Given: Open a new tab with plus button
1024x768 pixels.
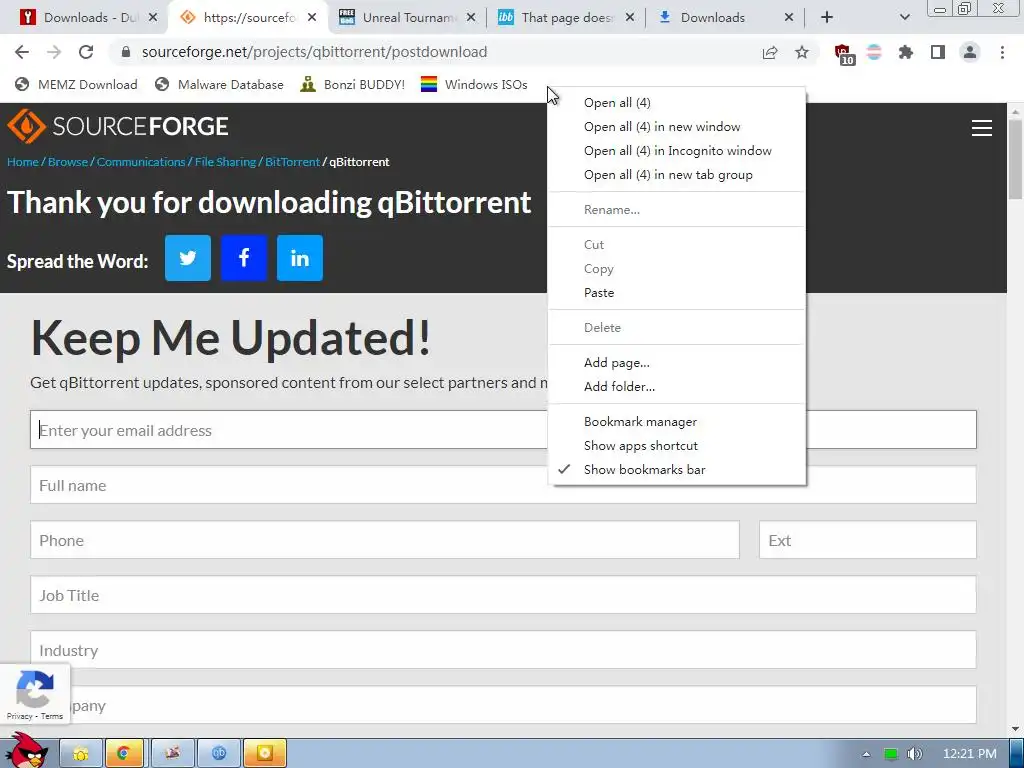Looking at the screenshot, I should point(827,18).
